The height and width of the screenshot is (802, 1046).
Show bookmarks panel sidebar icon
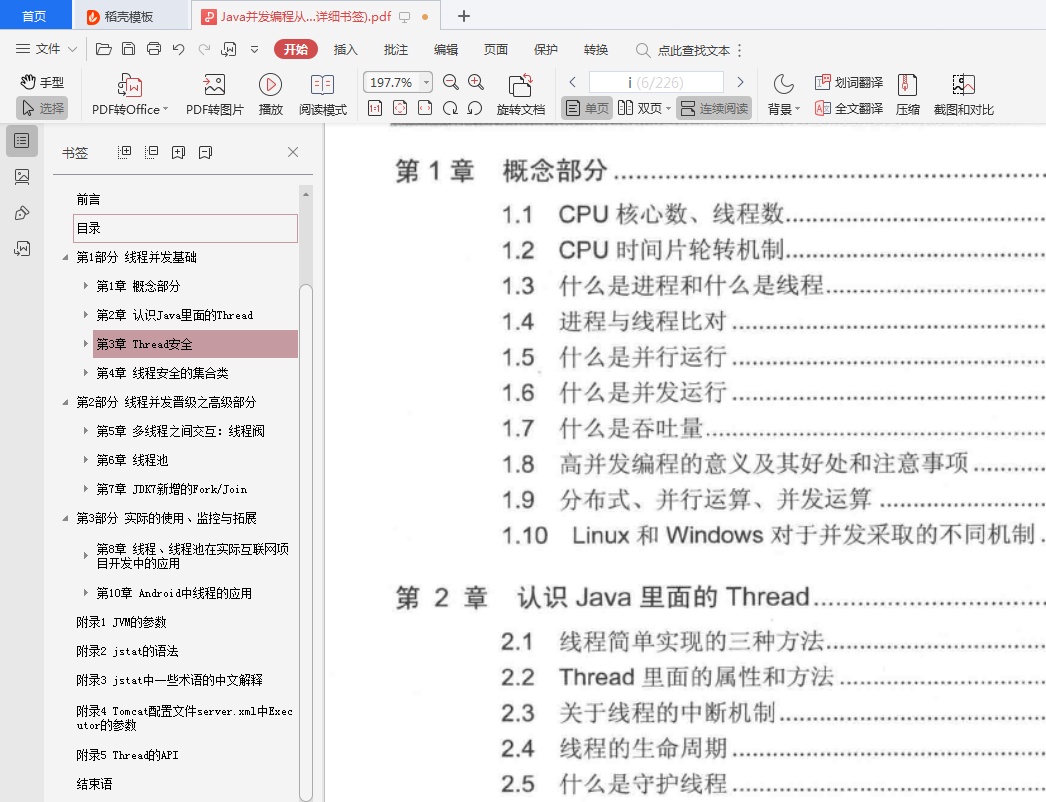coord(22,141)
